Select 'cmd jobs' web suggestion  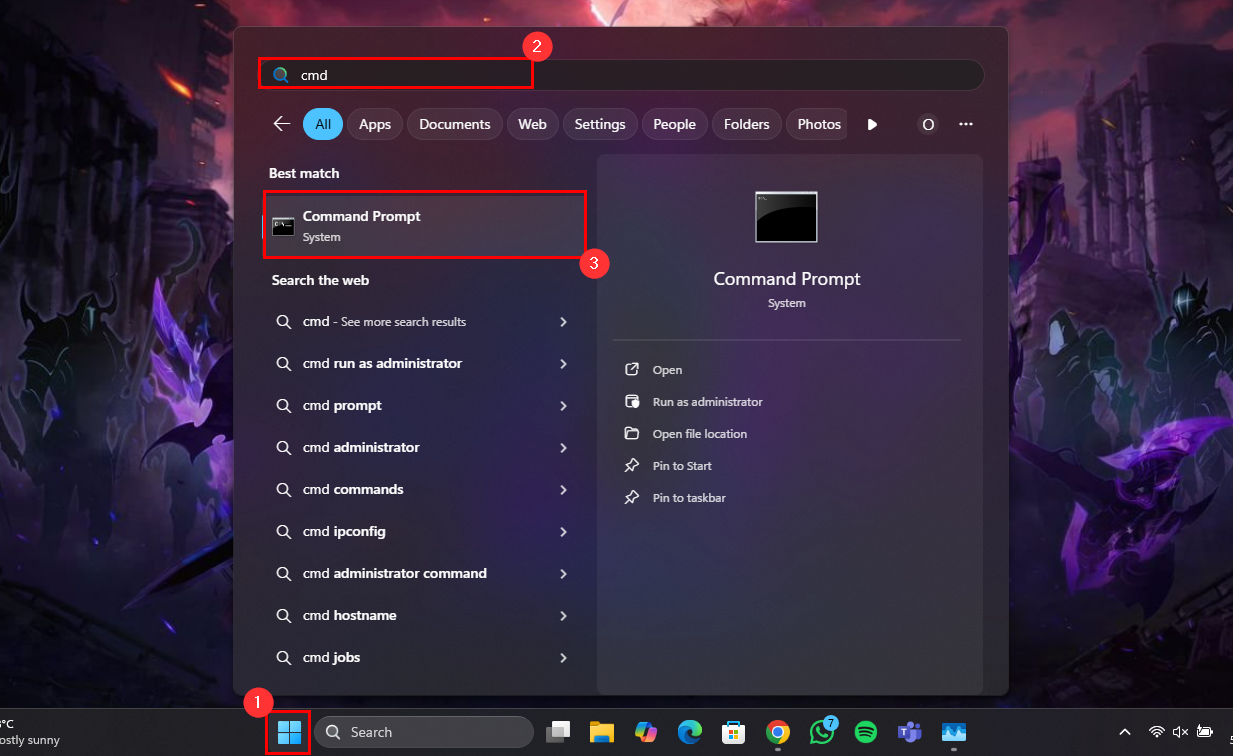[423, 658]
